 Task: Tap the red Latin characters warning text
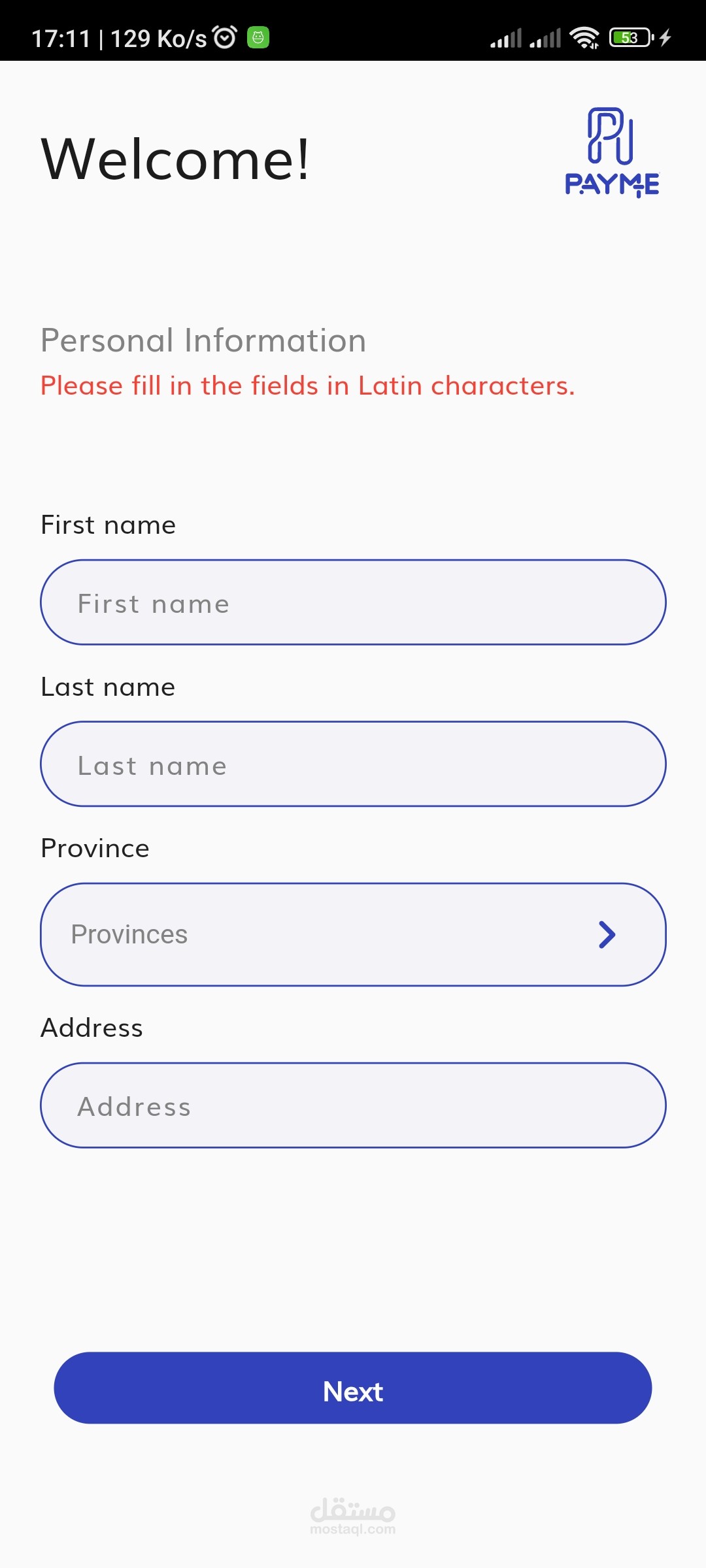pos(307,385)
